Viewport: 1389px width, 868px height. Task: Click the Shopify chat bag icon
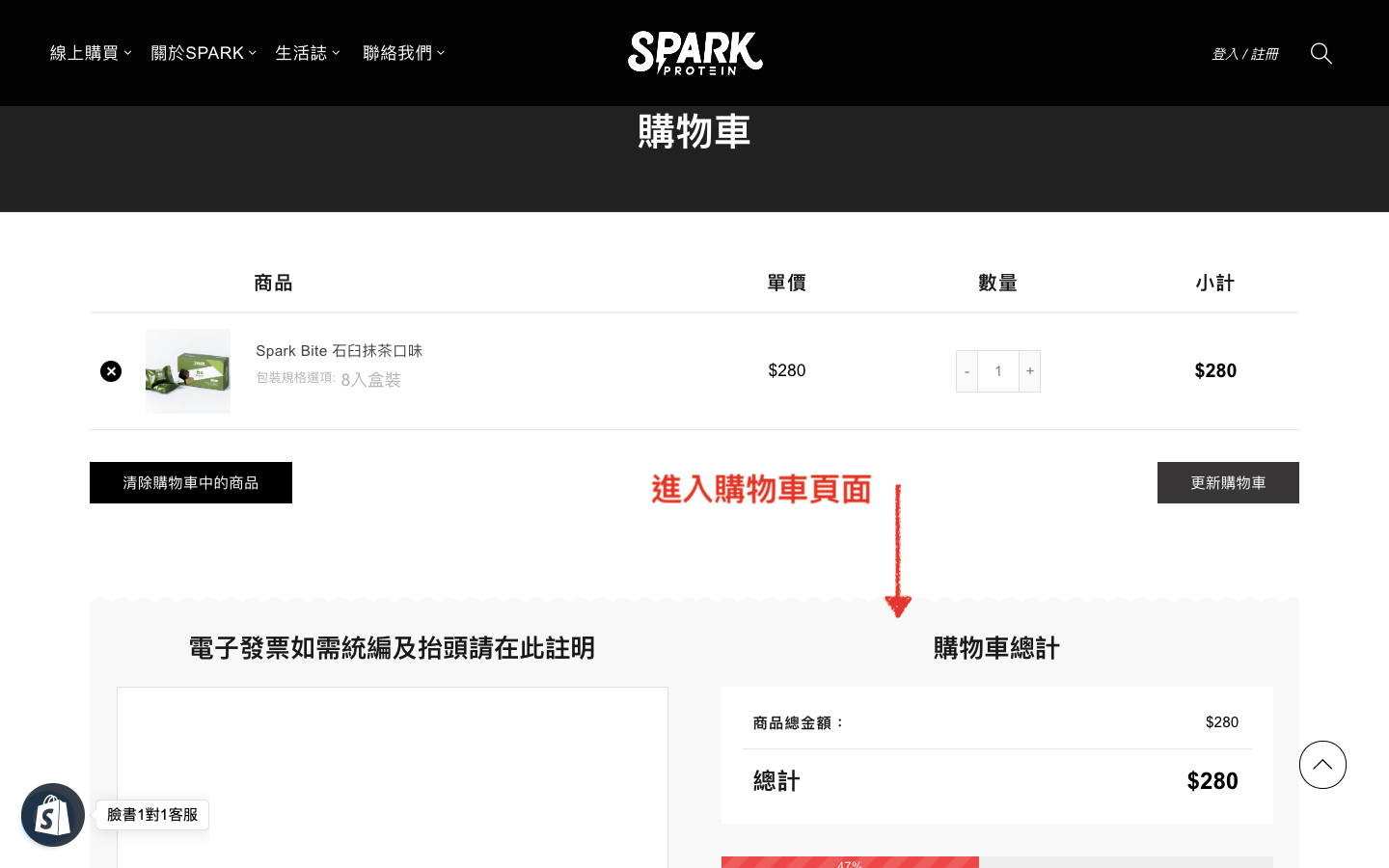53,815
